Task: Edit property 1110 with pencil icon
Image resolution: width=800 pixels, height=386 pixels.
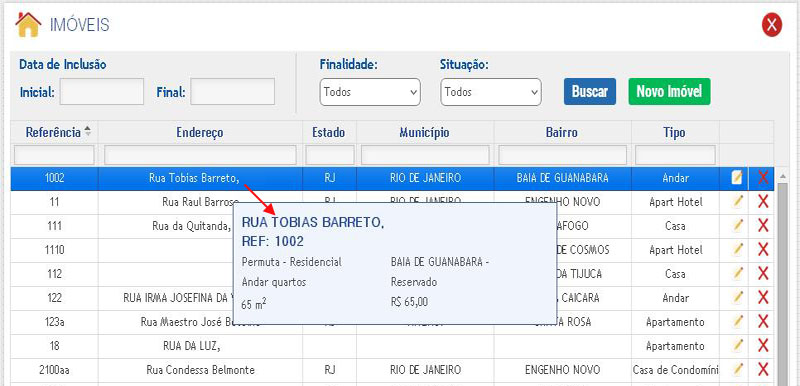Action: click(737, 250)
